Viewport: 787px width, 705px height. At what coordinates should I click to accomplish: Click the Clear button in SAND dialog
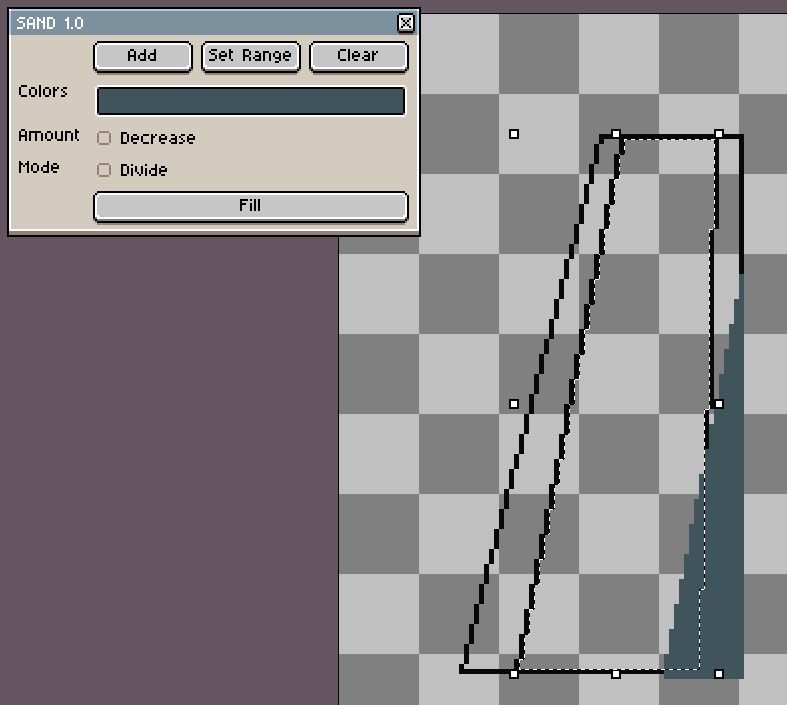[x=358, y=56]
